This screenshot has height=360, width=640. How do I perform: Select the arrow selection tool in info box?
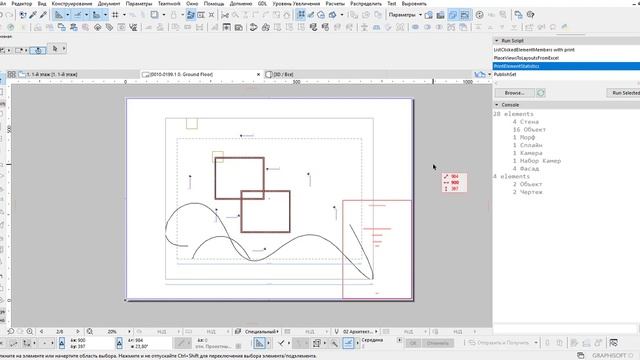click(55, 49)
